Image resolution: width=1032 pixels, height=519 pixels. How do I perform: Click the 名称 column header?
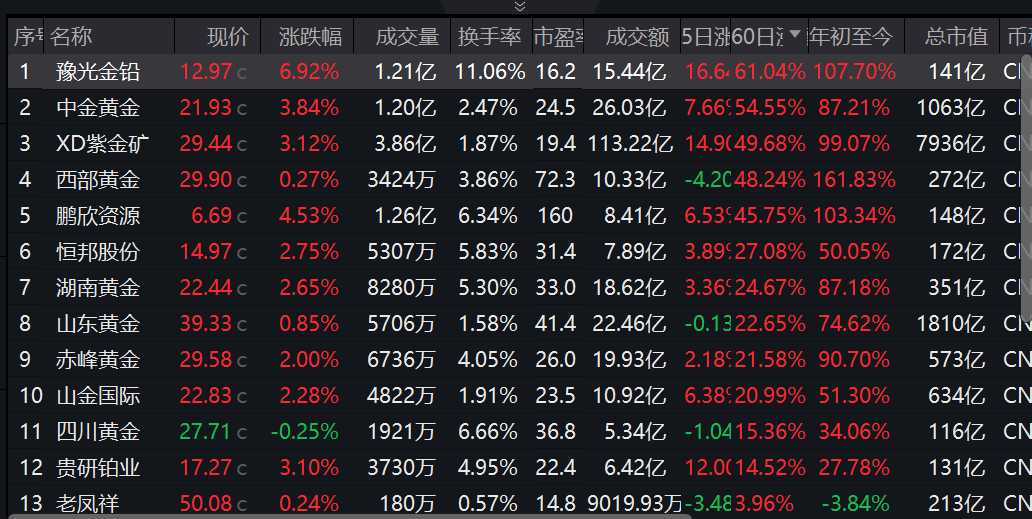pyautogui.click(x=71, y=37)
